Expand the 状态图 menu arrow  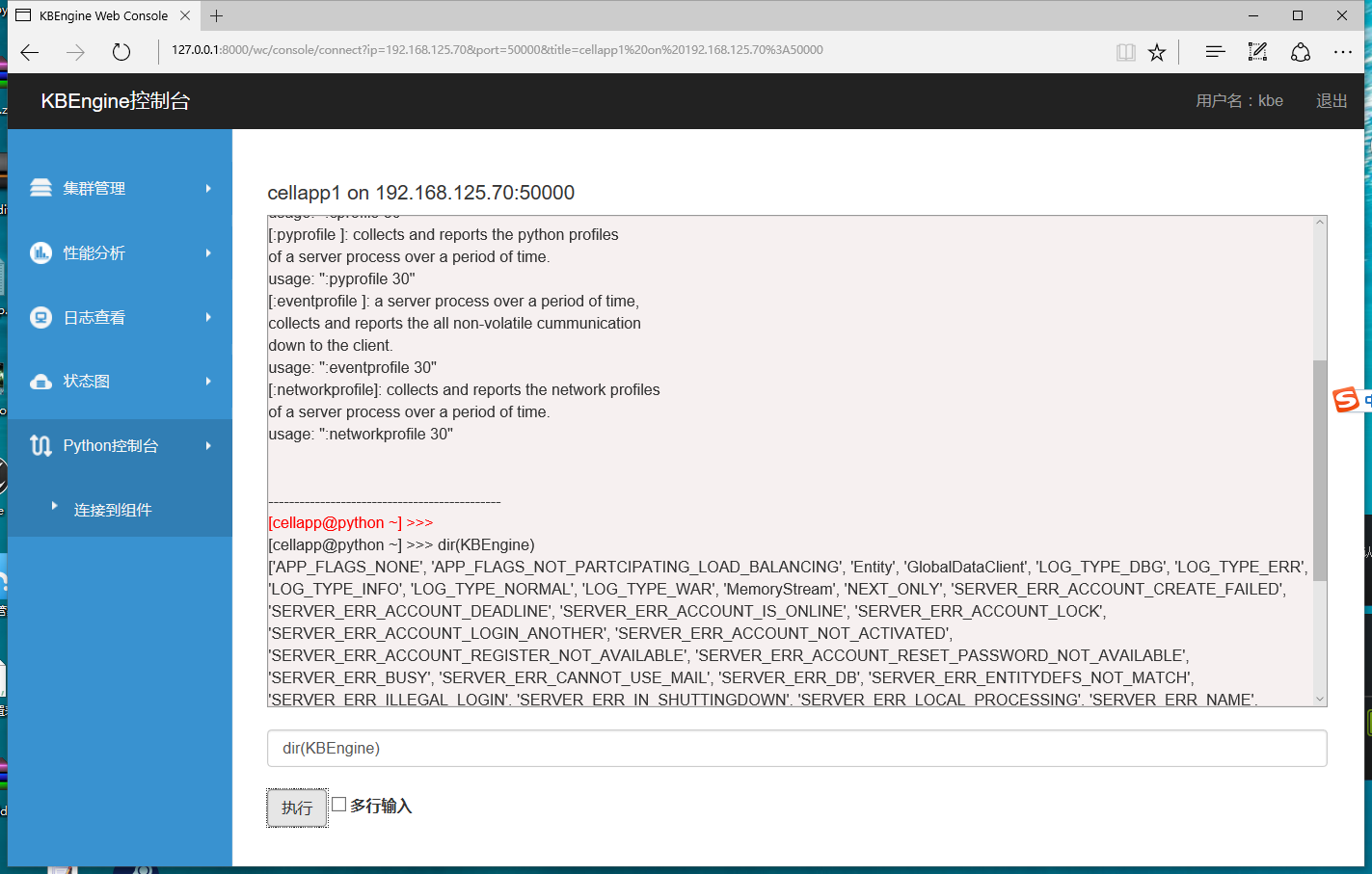[208, 382]
